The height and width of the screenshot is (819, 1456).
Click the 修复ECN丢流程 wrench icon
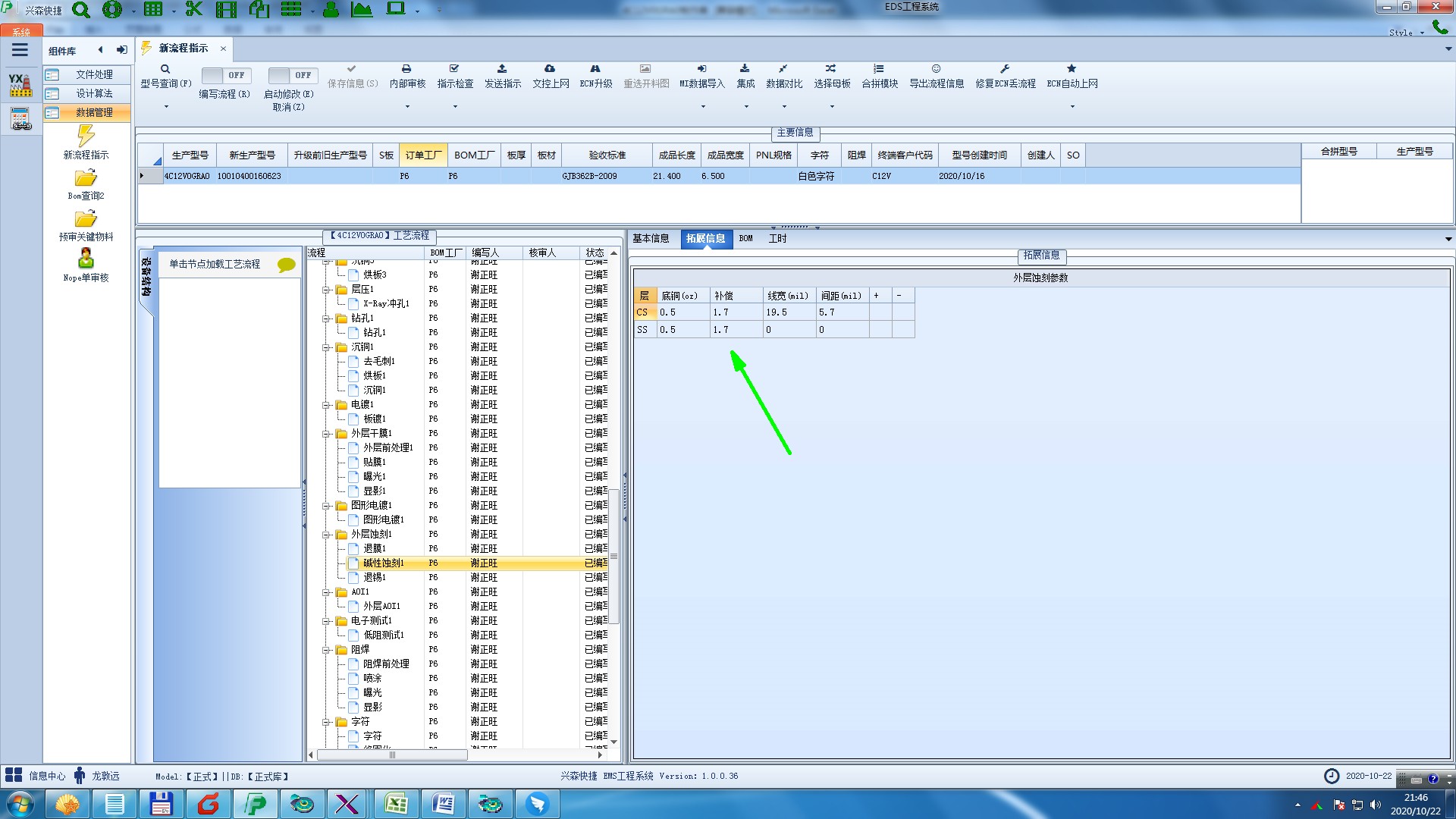pos(1005,69)
